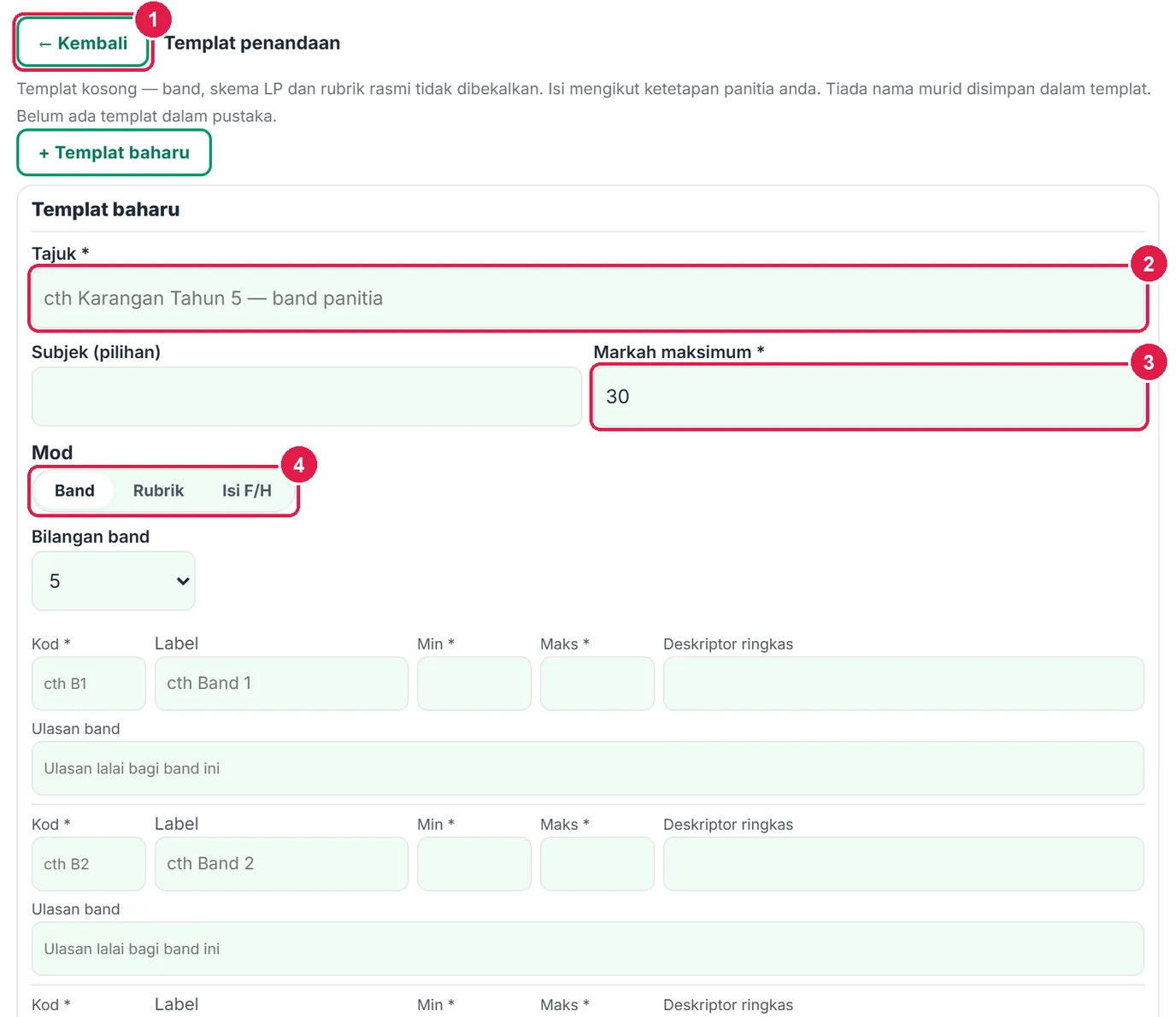Click the Subjek (pilihan) input field
Image resolution: width=1176 pixels, height=1017 pixels.
pos(307,397)
